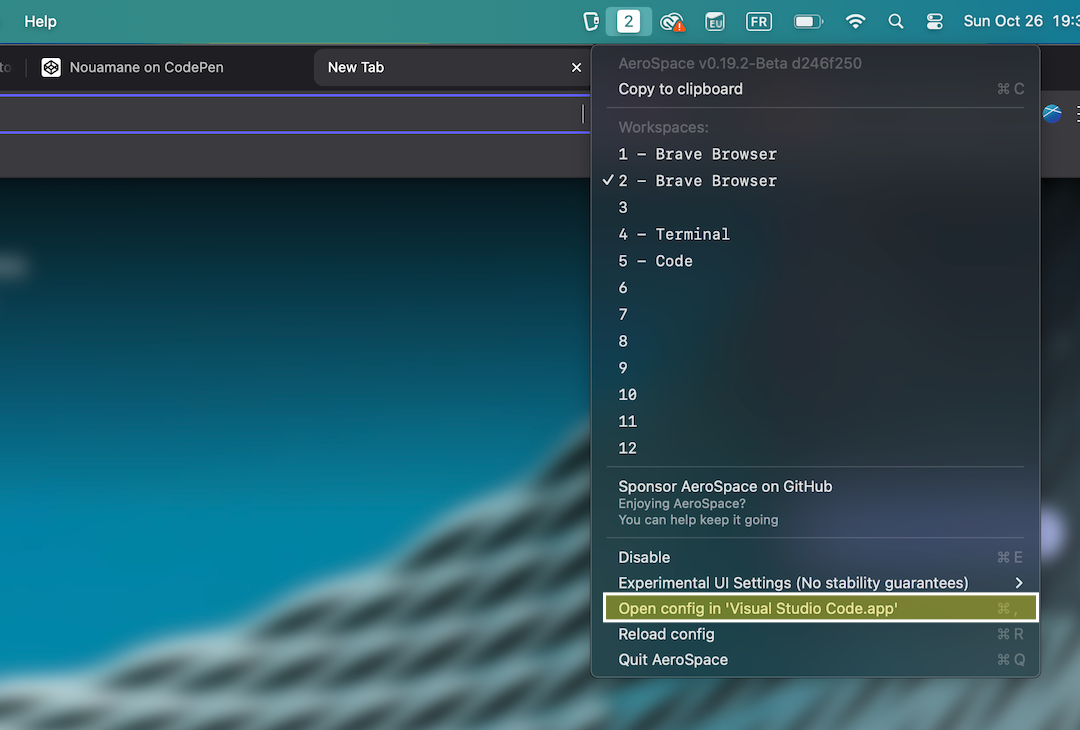Viewport: 1080px width, 730px height.
Task: Open the Wi-Fi menu bar icon
Action: [855, 21]
